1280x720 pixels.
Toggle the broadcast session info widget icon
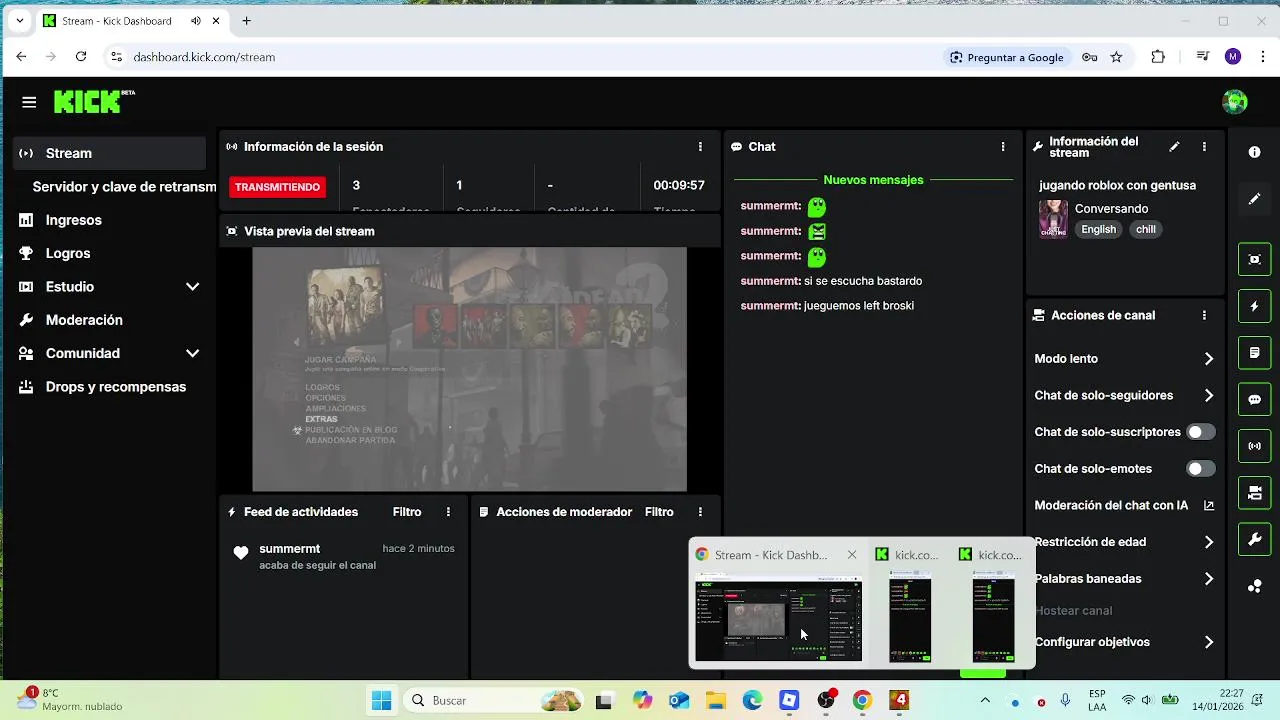(x=1254, y=446)
